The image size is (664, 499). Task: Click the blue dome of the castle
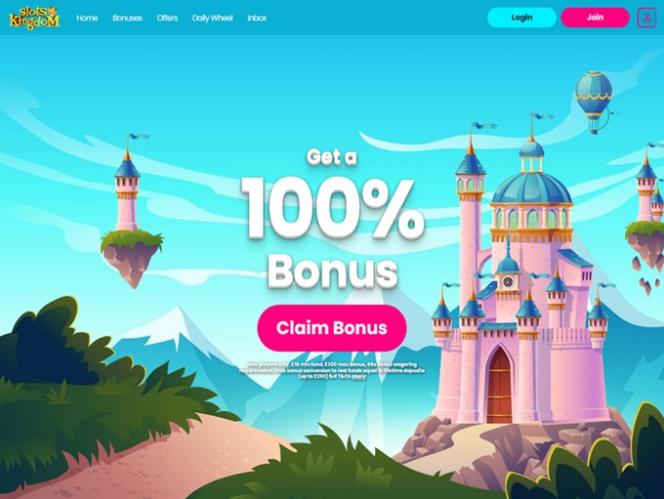tap(532, 186)
